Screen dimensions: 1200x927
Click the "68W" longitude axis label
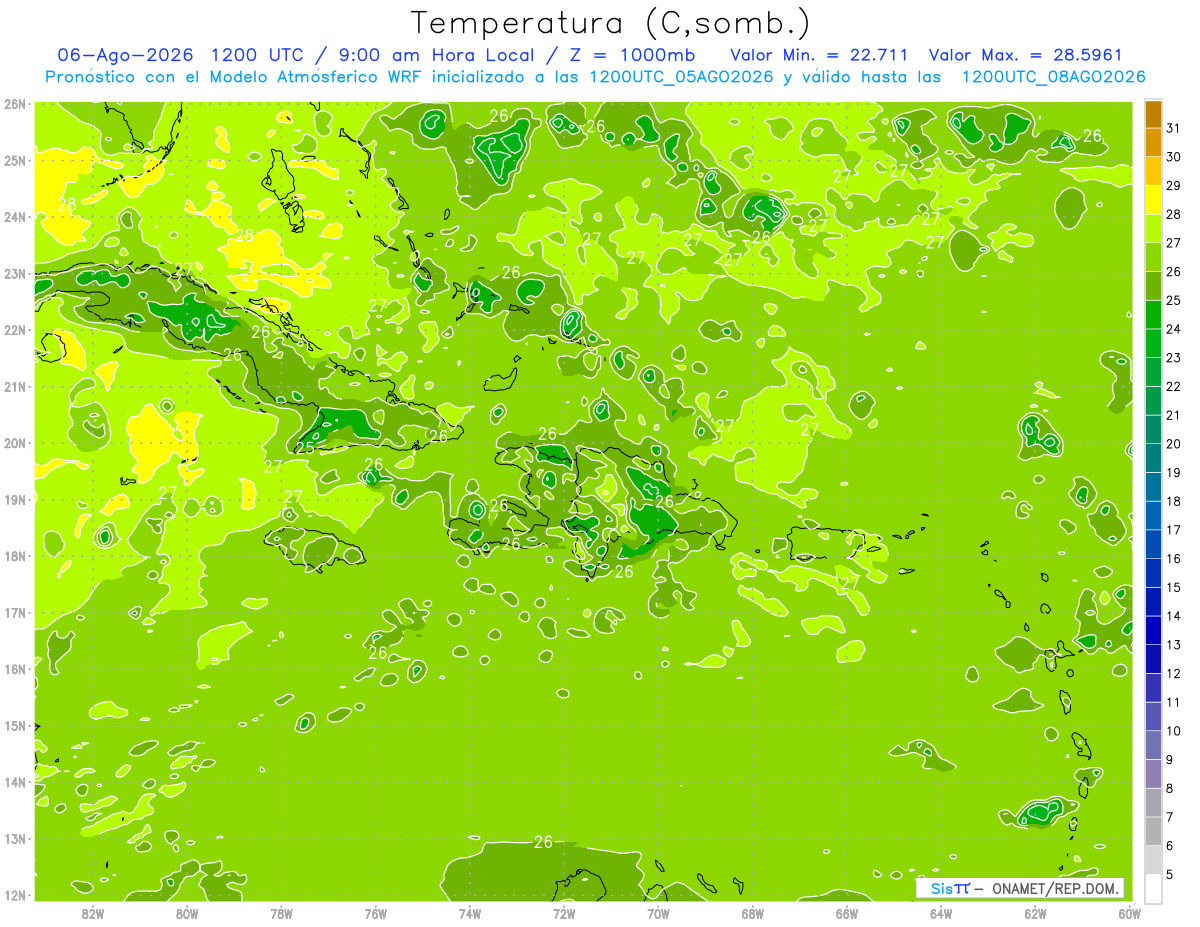(x=752, y=913)
